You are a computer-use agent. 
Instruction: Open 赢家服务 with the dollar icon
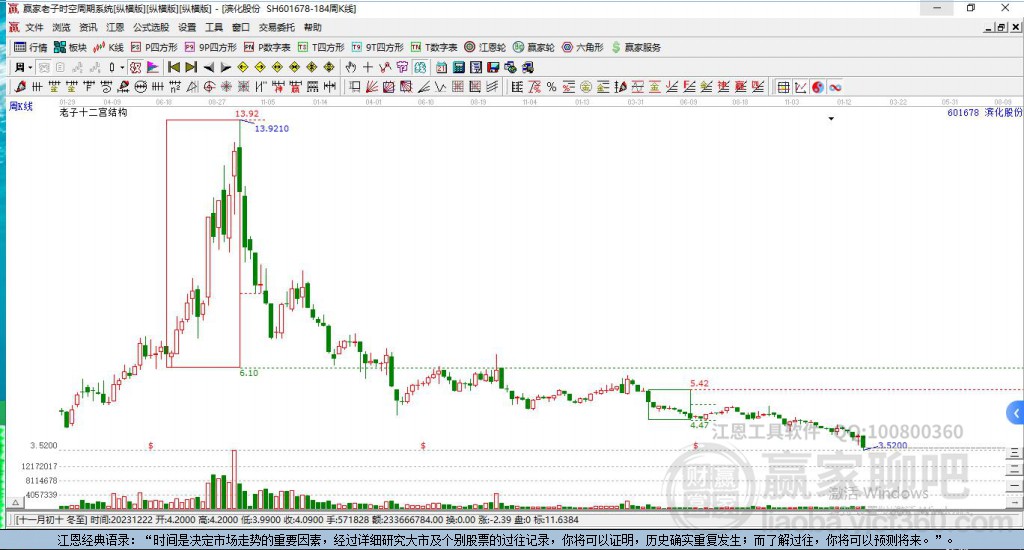pos(636,47)
